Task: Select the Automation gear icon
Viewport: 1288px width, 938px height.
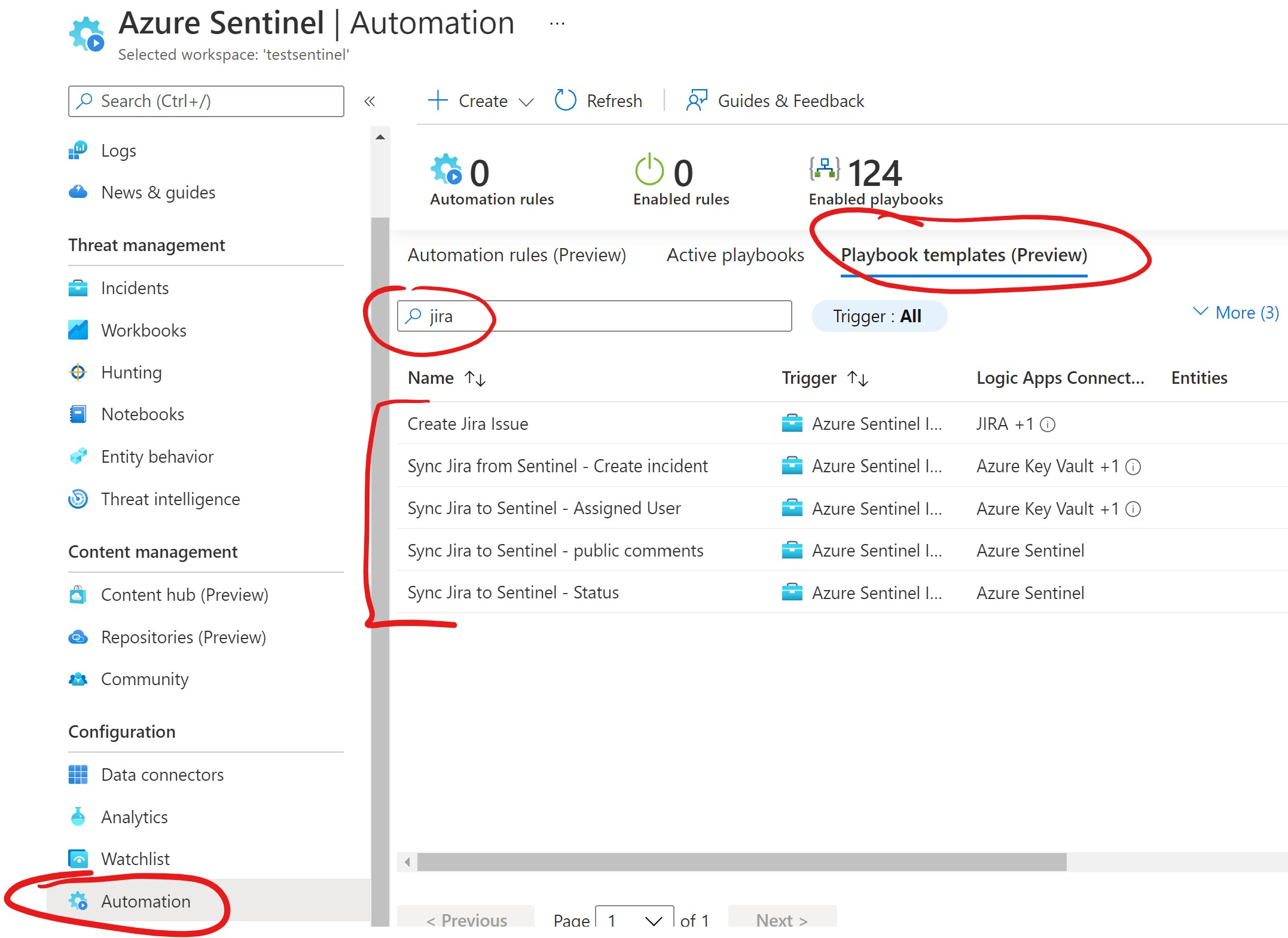Action: coord(79,901)
